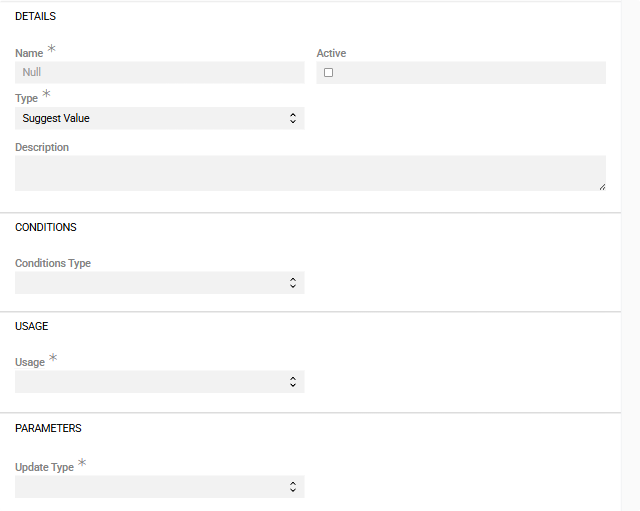The height and width of the screenshot is (511, 640).
Task: Enable the Active checkbox
Action: tap(328, 72)
